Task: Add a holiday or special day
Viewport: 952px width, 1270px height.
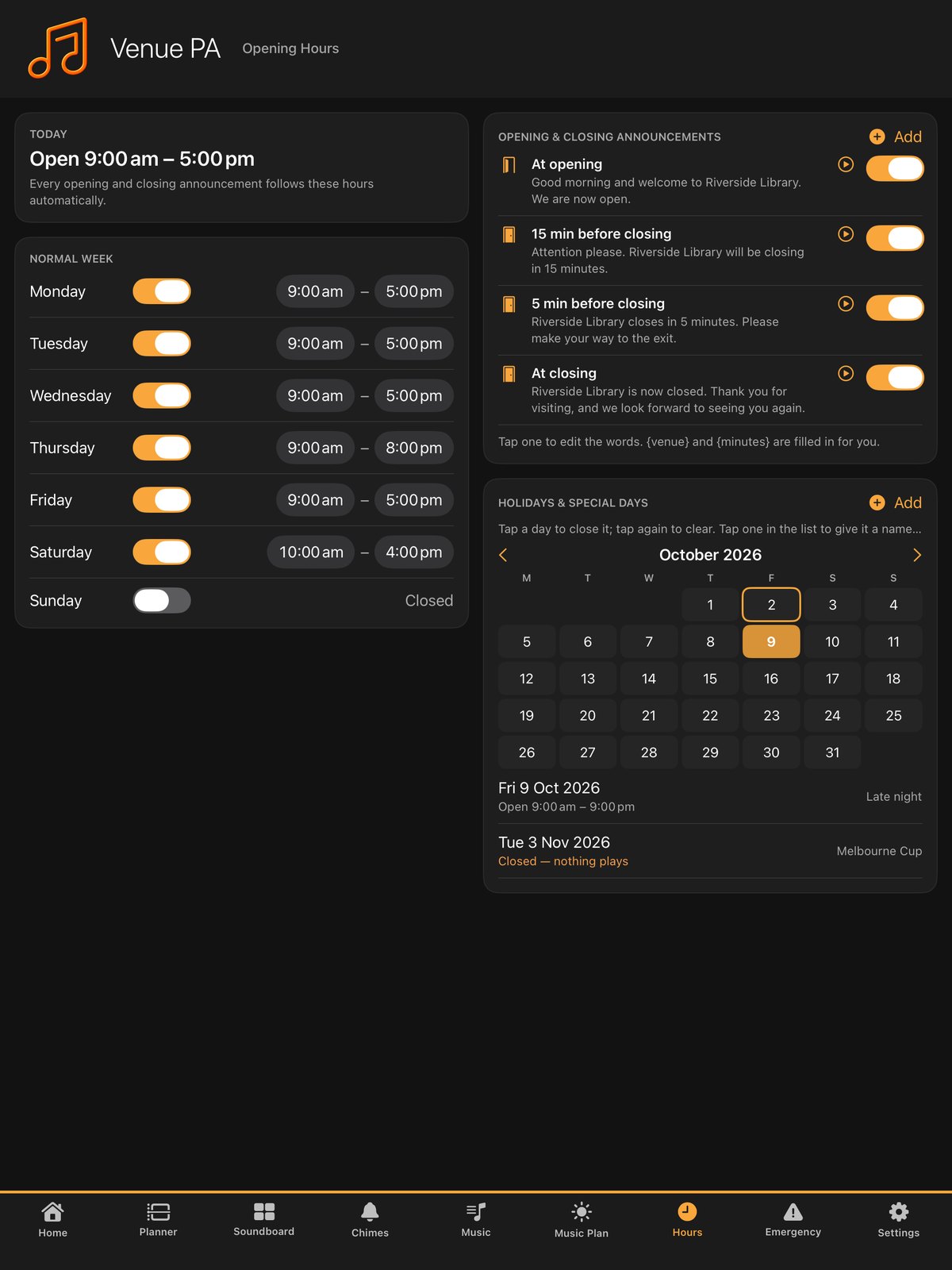Action: pyautogui.click(x=896, y=502)
